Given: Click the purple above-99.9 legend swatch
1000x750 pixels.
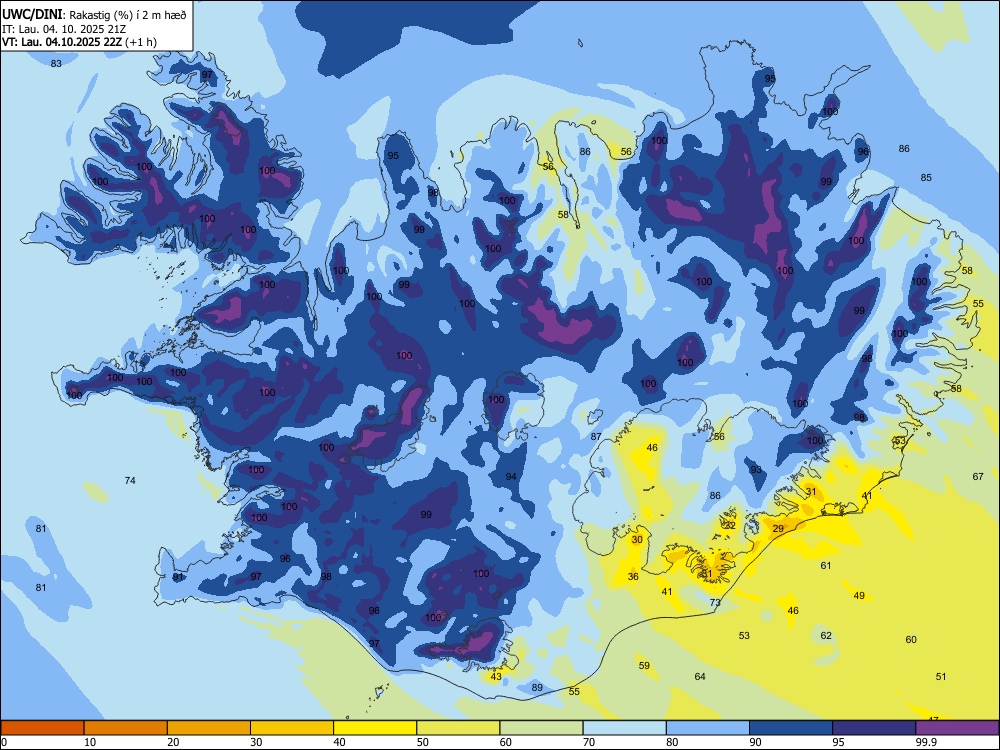Looking at the screenshot, I should point(957,728).
